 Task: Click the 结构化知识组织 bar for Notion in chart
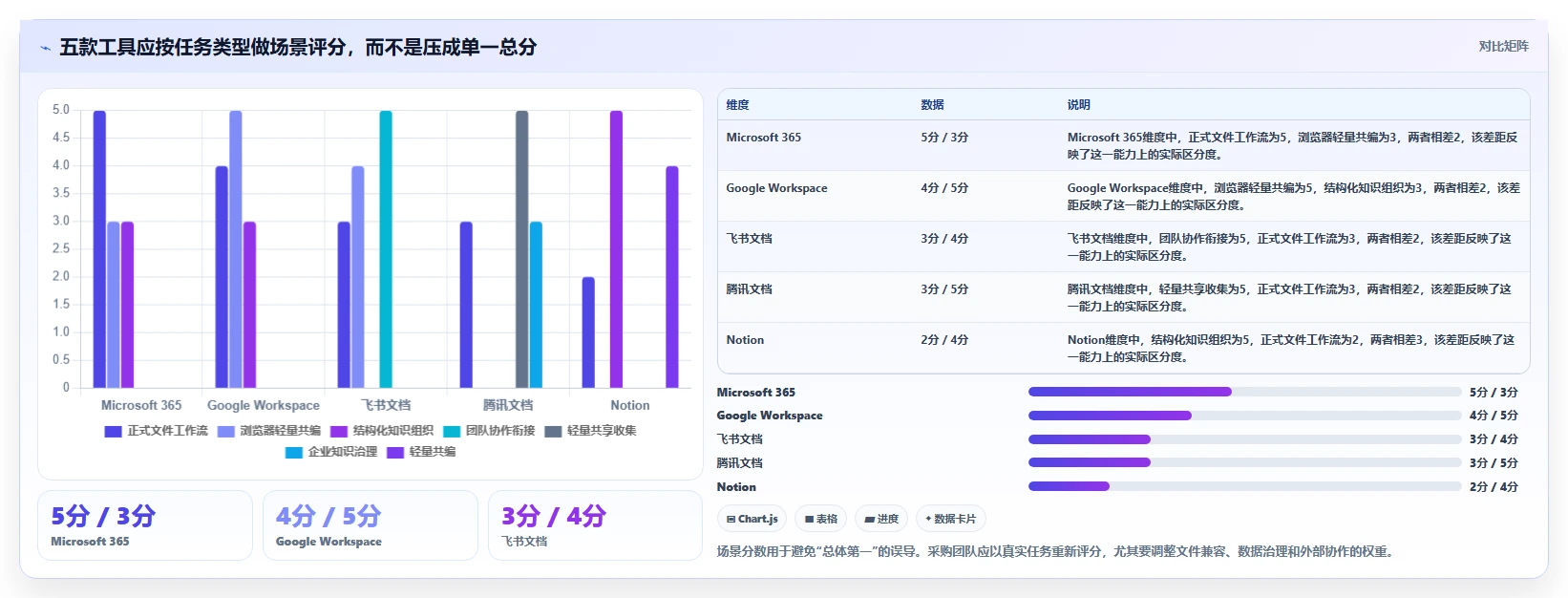tap(616, 249)
